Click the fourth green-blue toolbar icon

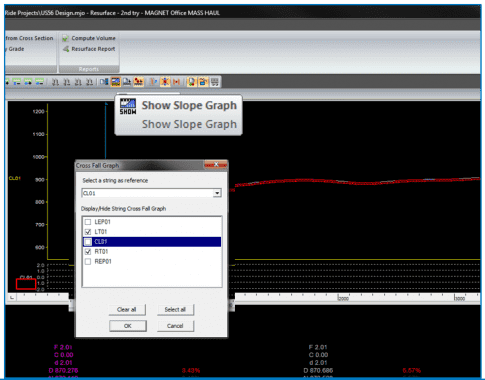tap(40, 82)
